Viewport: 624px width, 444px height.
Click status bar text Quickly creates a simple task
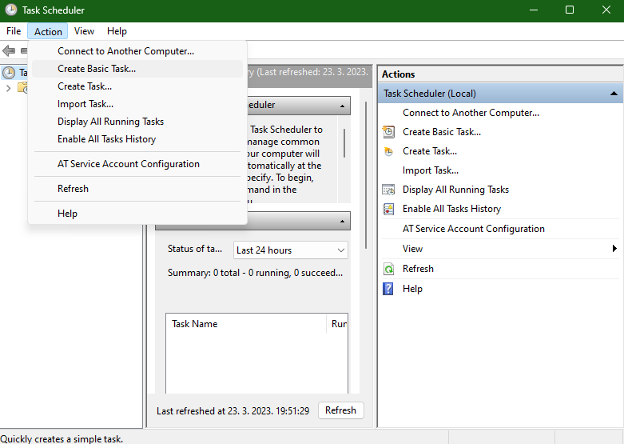[x=62, y=439]
